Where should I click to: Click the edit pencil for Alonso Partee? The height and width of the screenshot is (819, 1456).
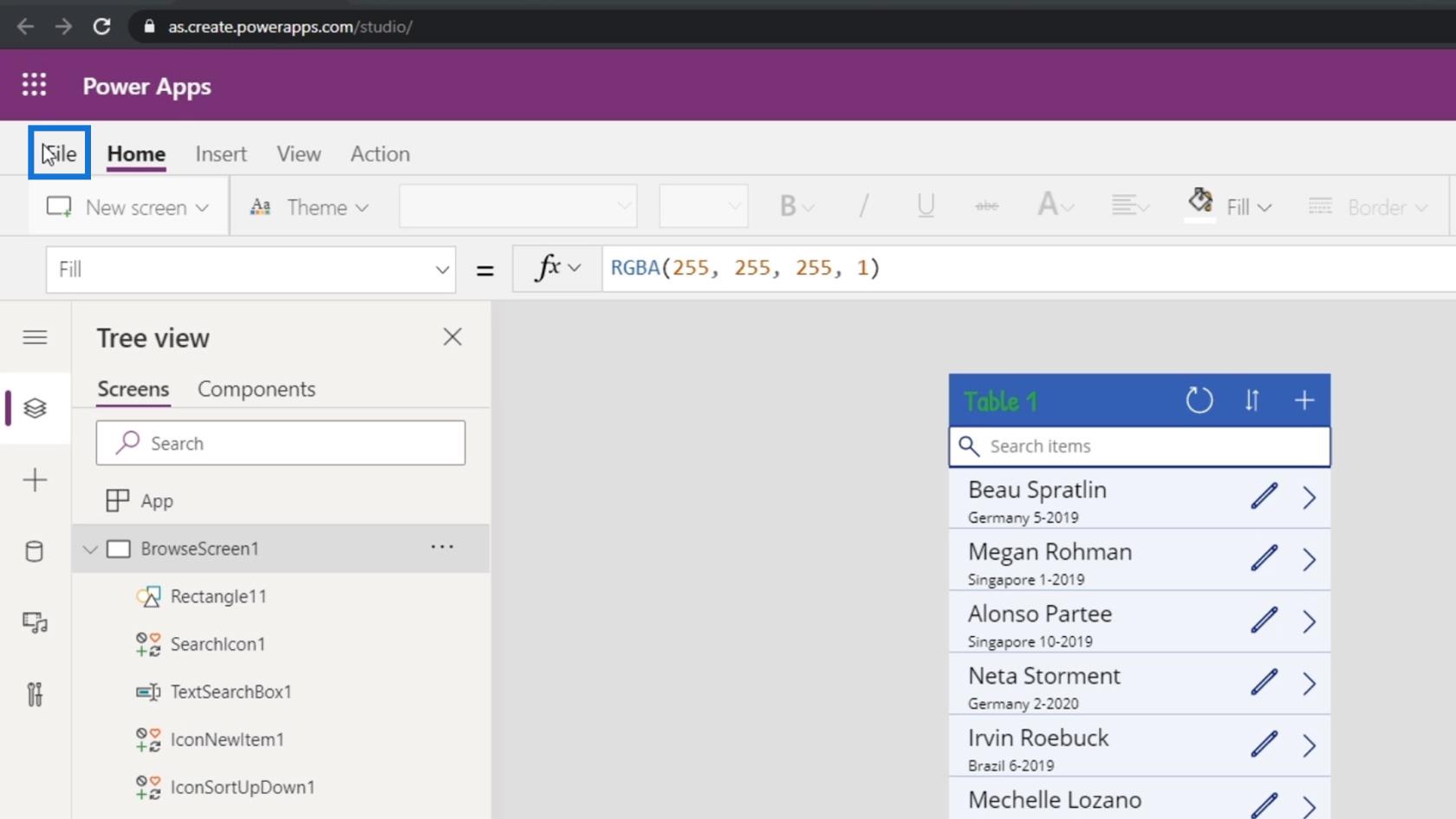(1264, 621)
